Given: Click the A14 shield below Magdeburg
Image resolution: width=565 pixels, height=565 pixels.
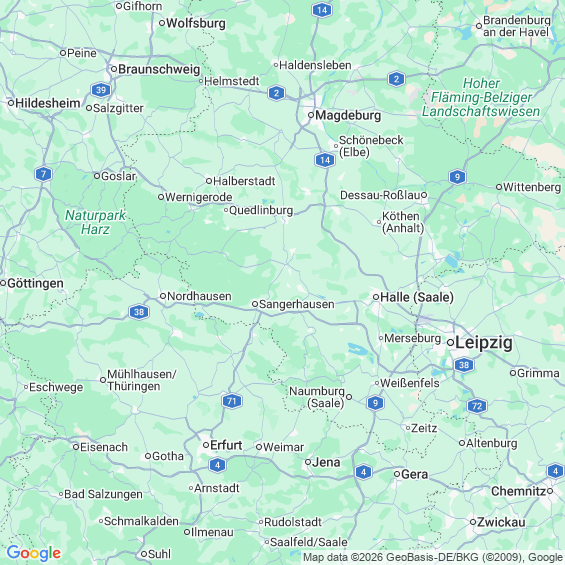Looking at the screenshot, I should point(325,160).
